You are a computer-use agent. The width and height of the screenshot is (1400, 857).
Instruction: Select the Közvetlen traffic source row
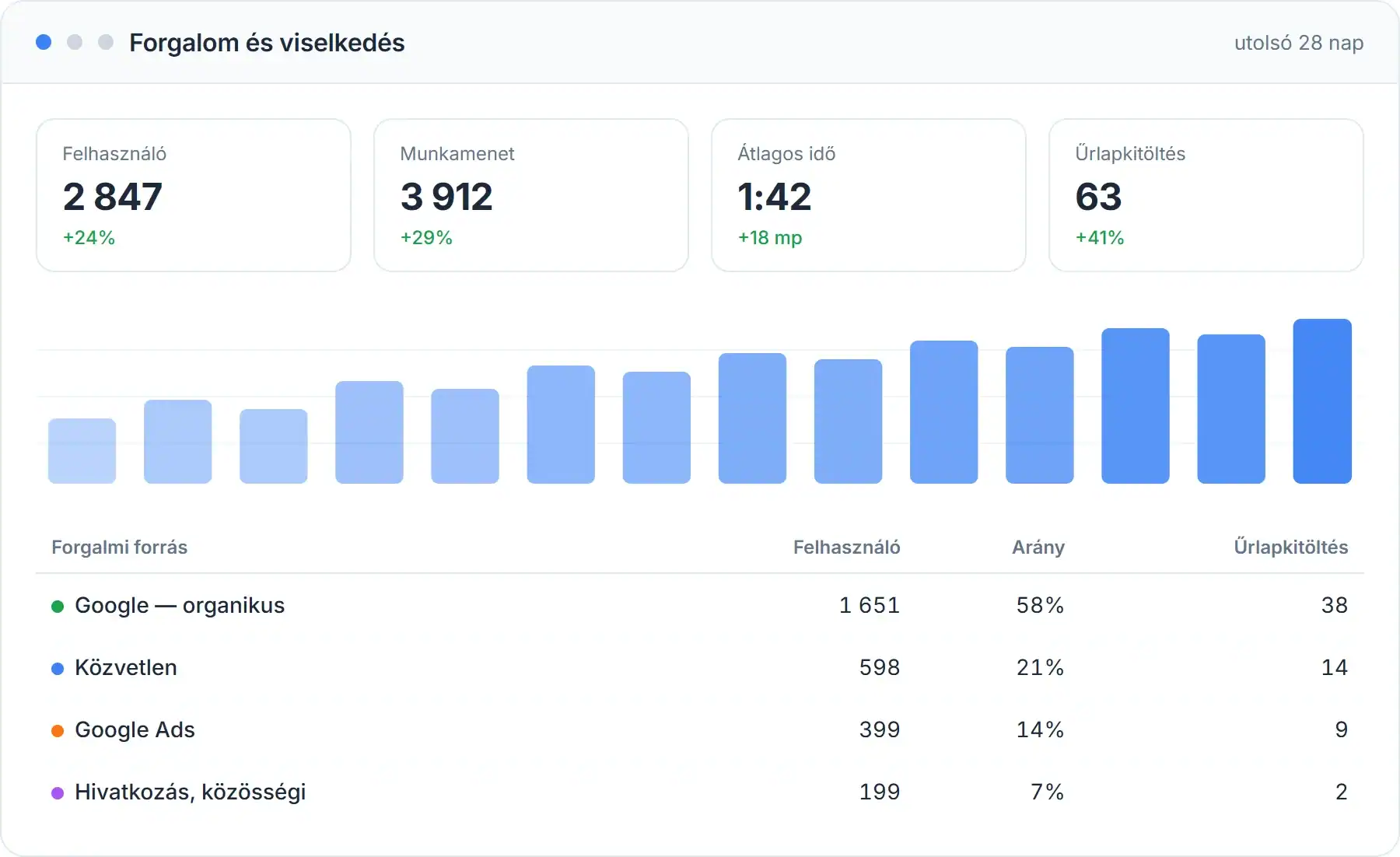click(x=700, y=667)
